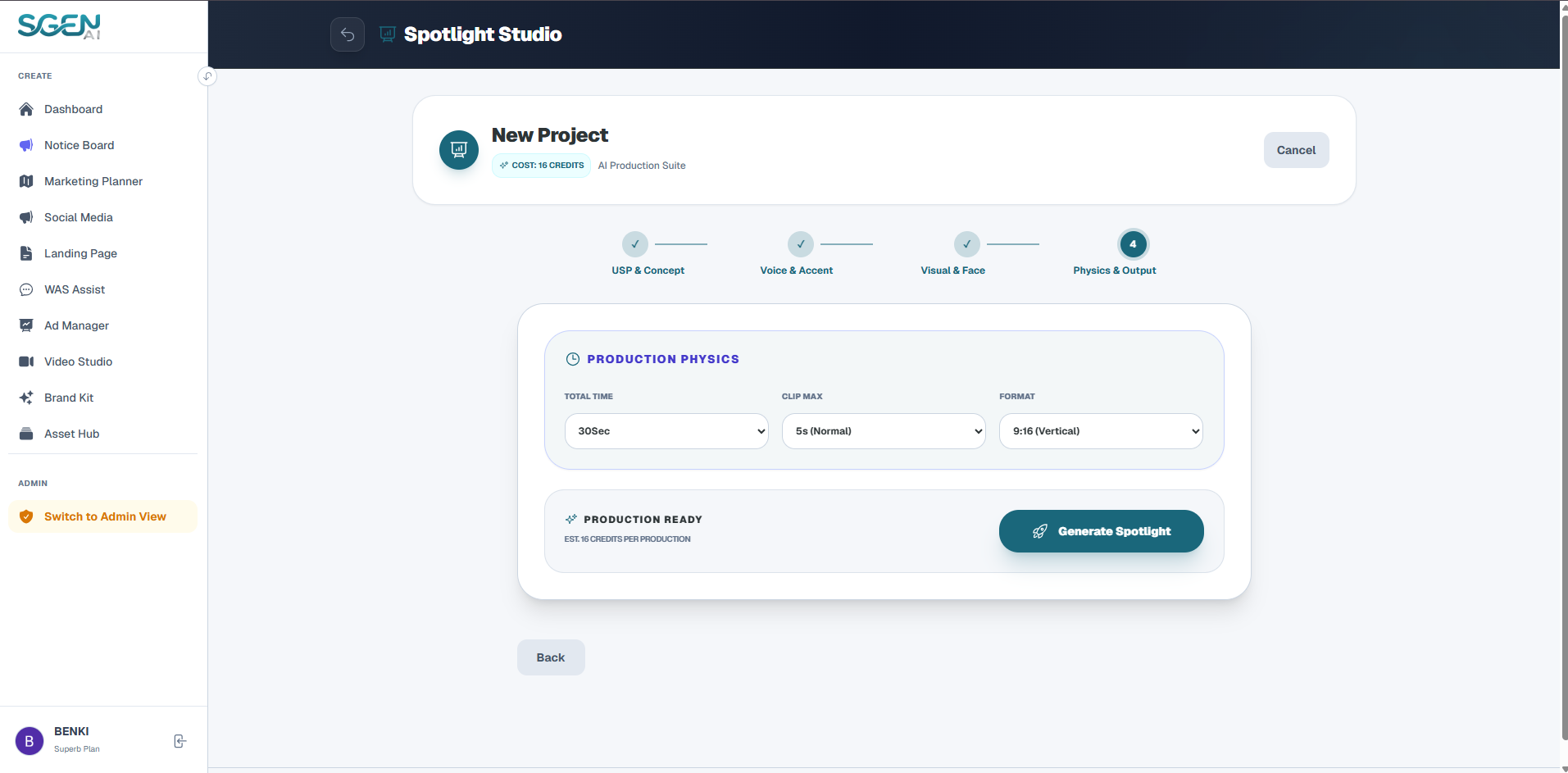Click the Social Media bullhorn icon
The height and width of the screenshot is (773, 1568).
click(26, 217)
